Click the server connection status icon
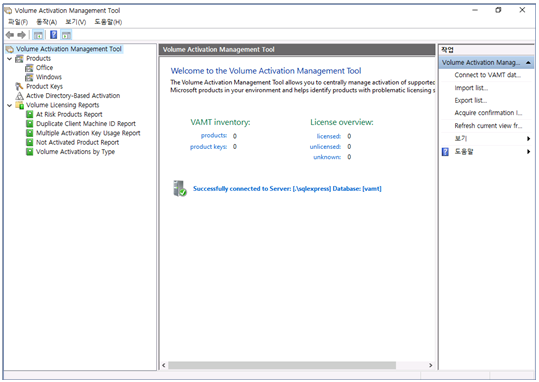 pos(179,188)
